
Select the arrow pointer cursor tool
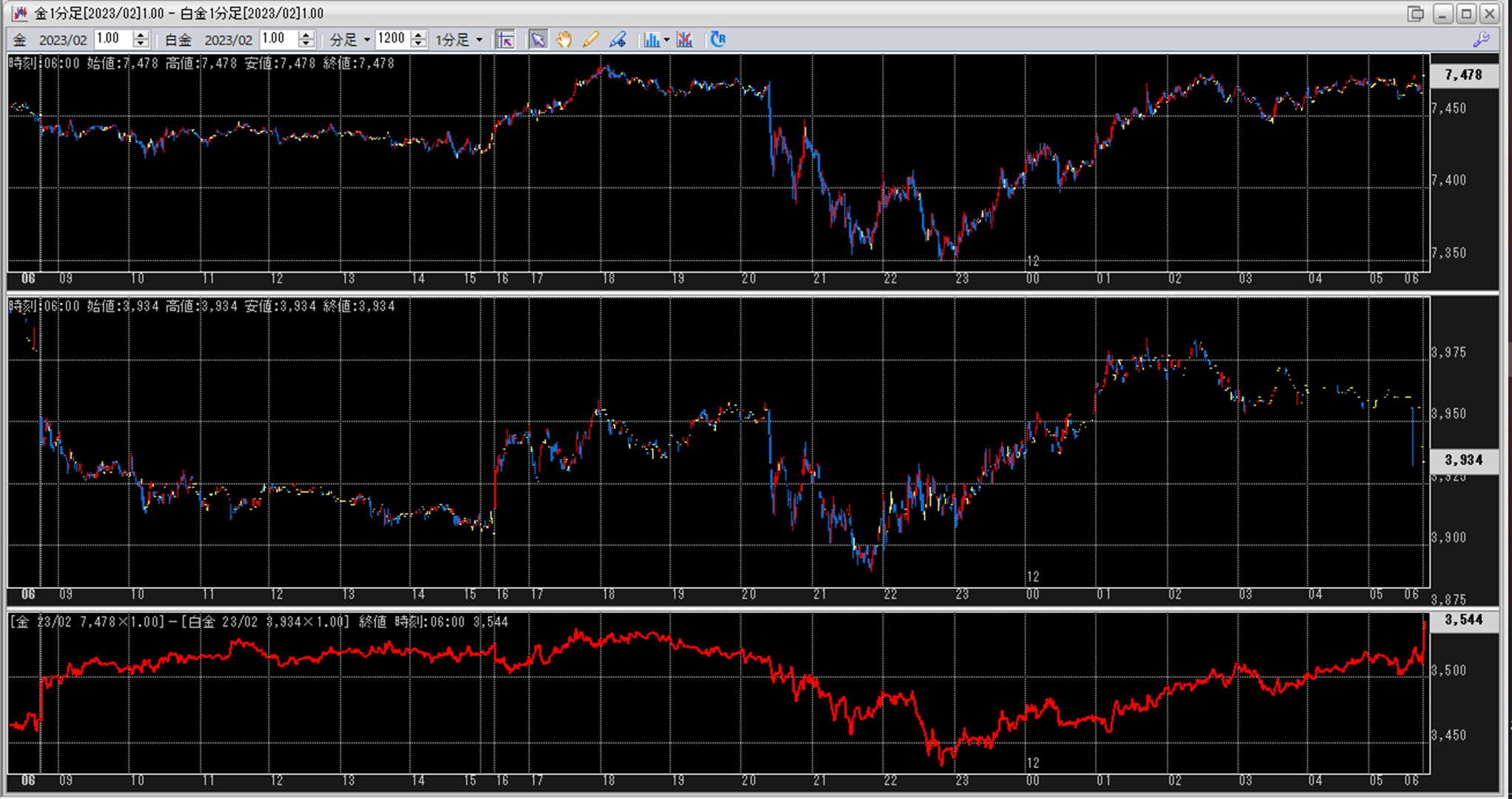538,39
